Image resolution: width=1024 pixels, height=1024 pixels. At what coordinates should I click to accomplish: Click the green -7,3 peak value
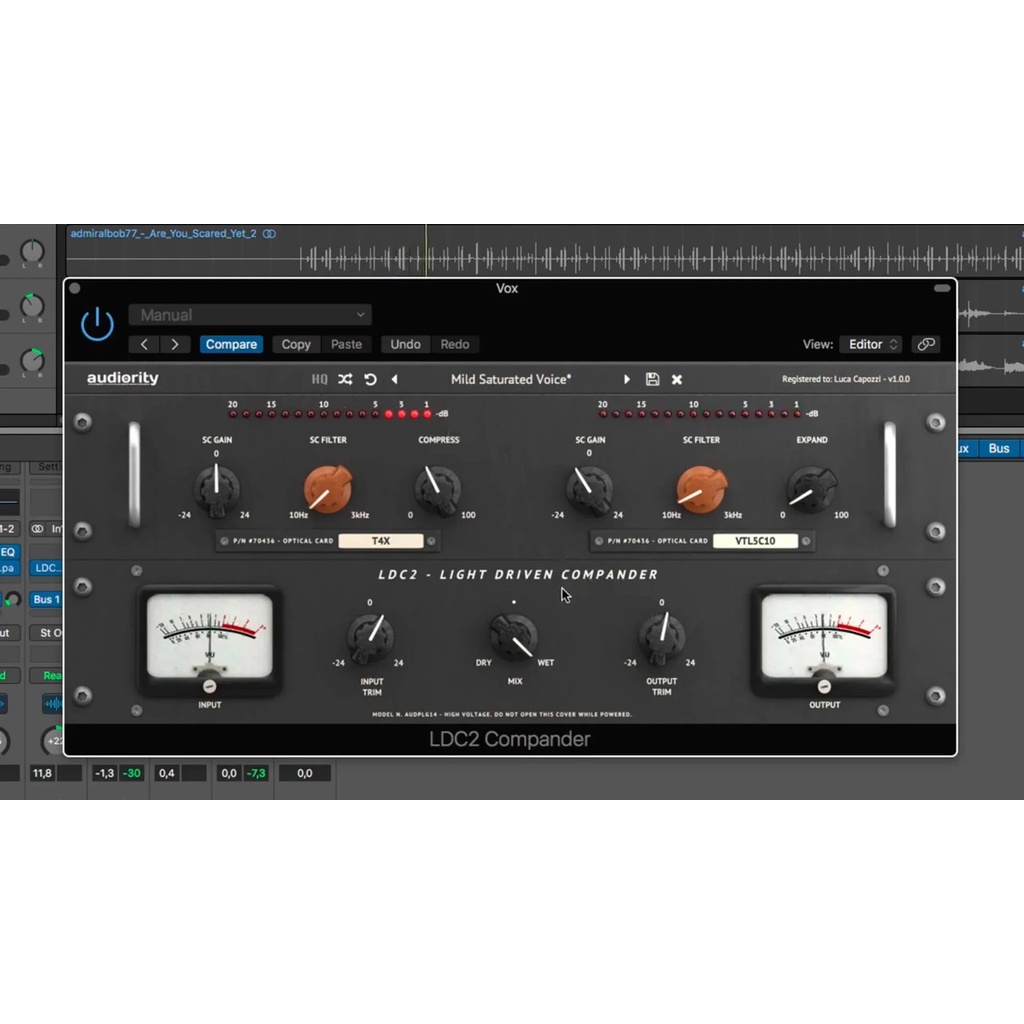[x=256, y=773]
